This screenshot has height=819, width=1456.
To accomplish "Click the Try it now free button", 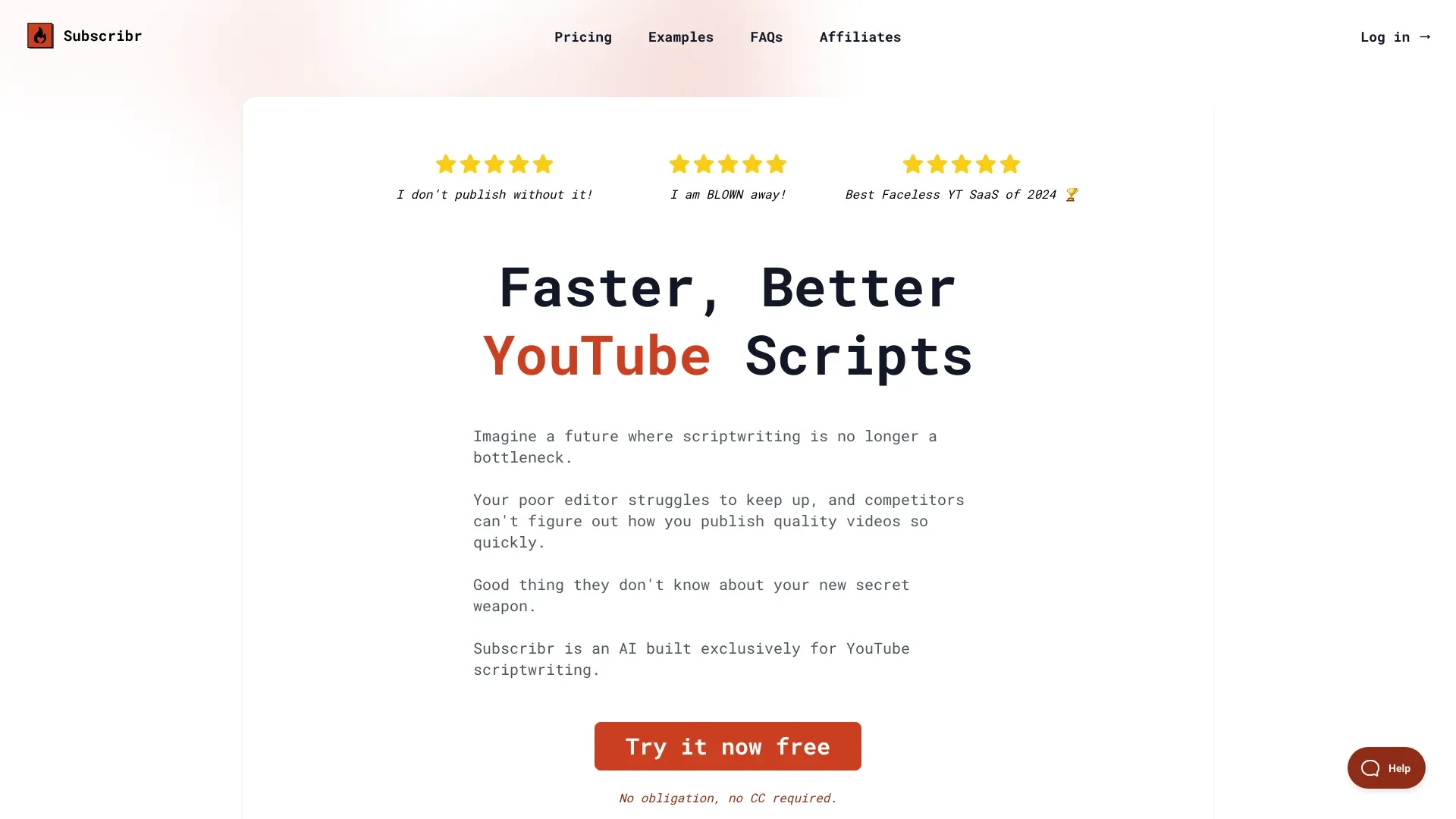I will (x=728, y=746).
